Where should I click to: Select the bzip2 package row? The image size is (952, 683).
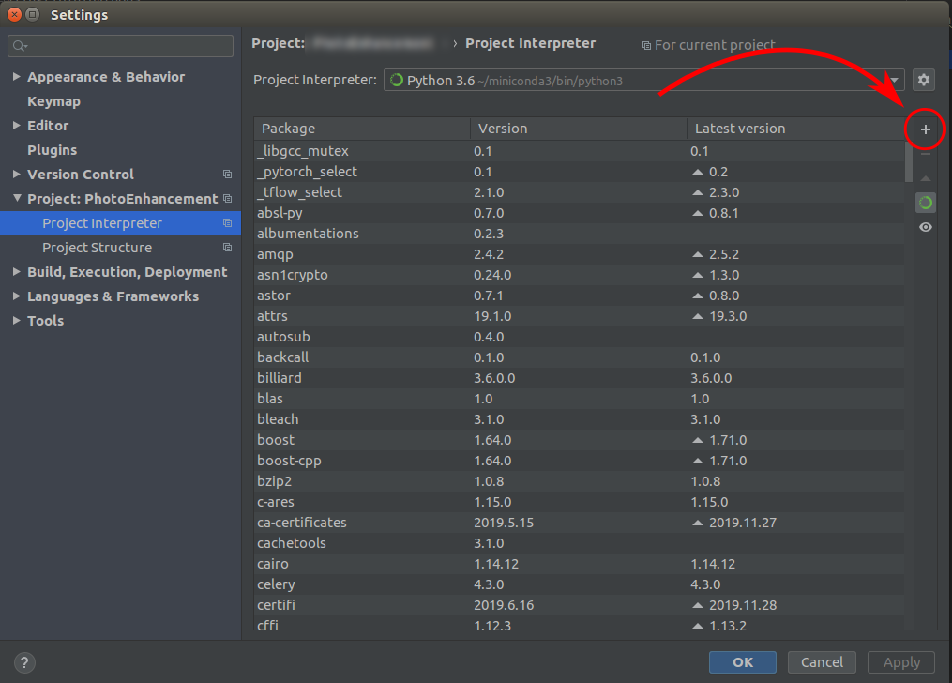(579, 481)
